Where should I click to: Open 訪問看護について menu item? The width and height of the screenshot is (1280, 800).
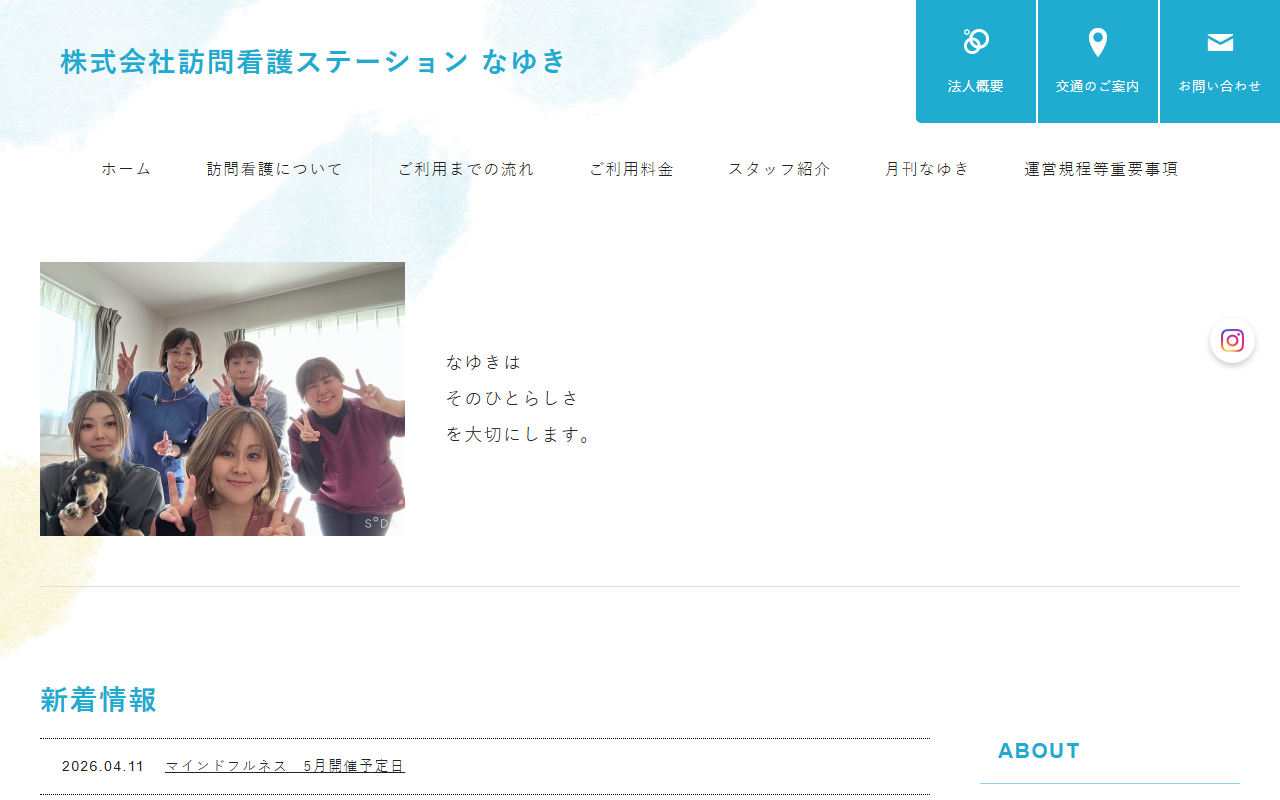[x=275, y=169]
